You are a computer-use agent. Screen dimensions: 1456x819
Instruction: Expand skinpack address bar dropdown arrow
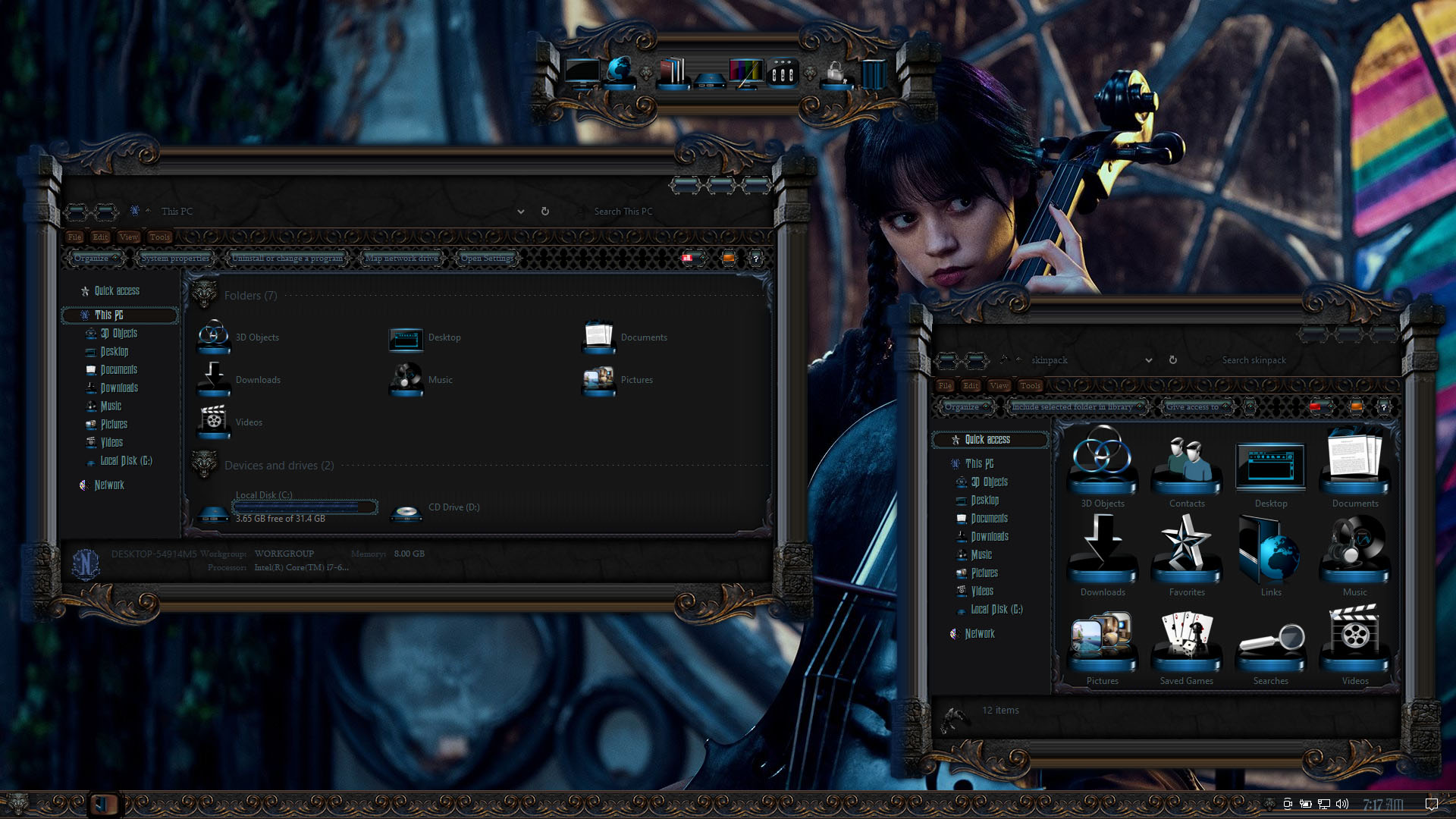coord(1149,360)
